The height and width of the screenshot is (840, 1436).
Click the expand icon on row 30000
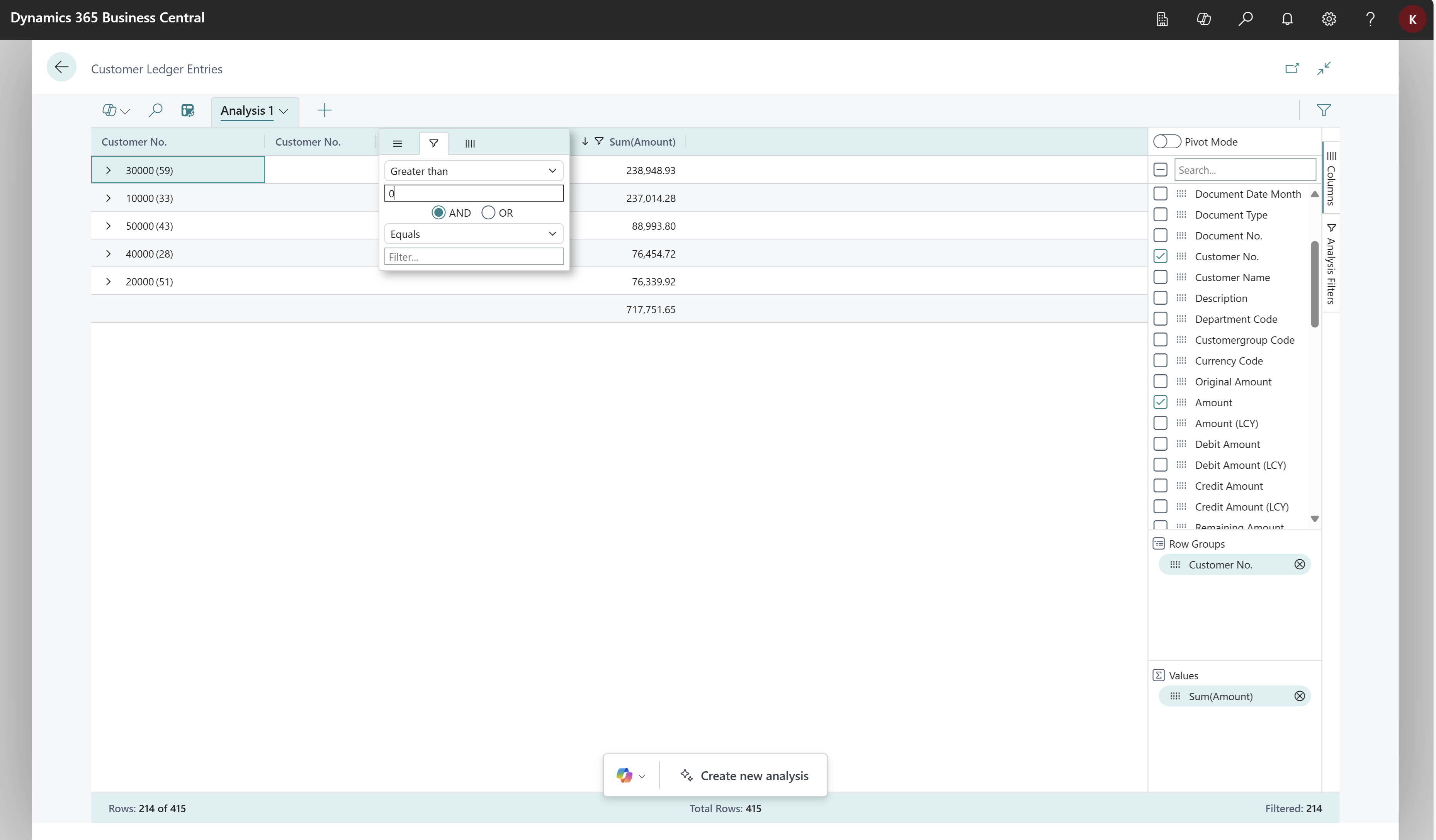pyautogui.click(x=109, y=169)
